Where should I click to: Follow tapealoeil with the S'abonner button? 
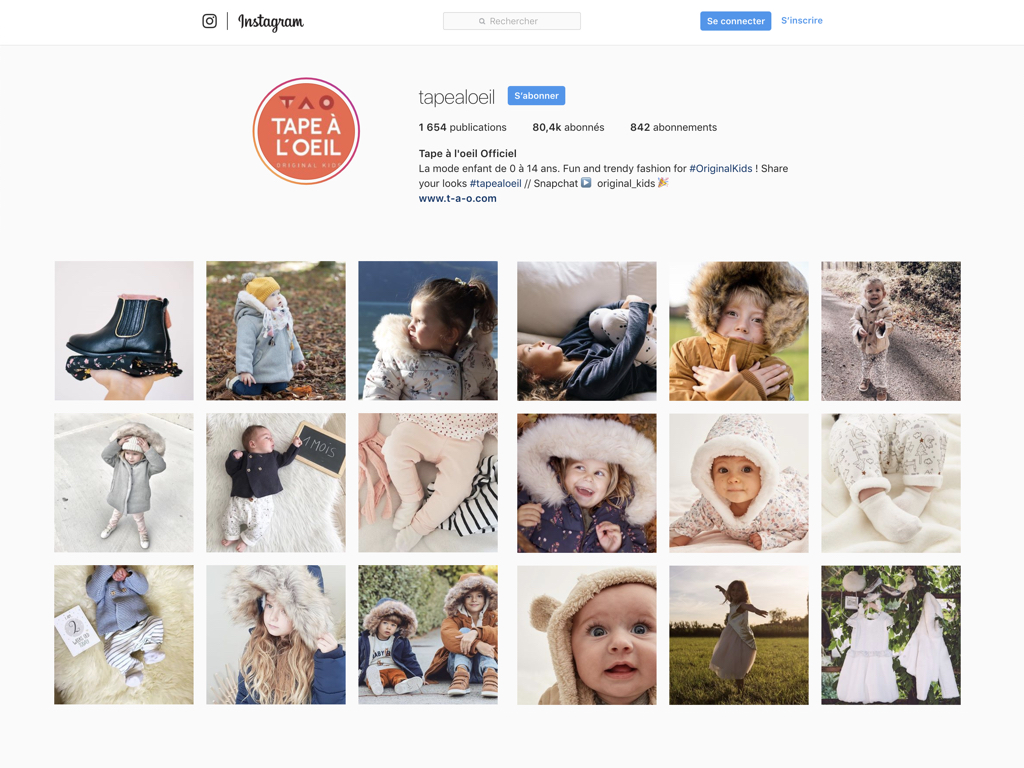coord(536,96)
